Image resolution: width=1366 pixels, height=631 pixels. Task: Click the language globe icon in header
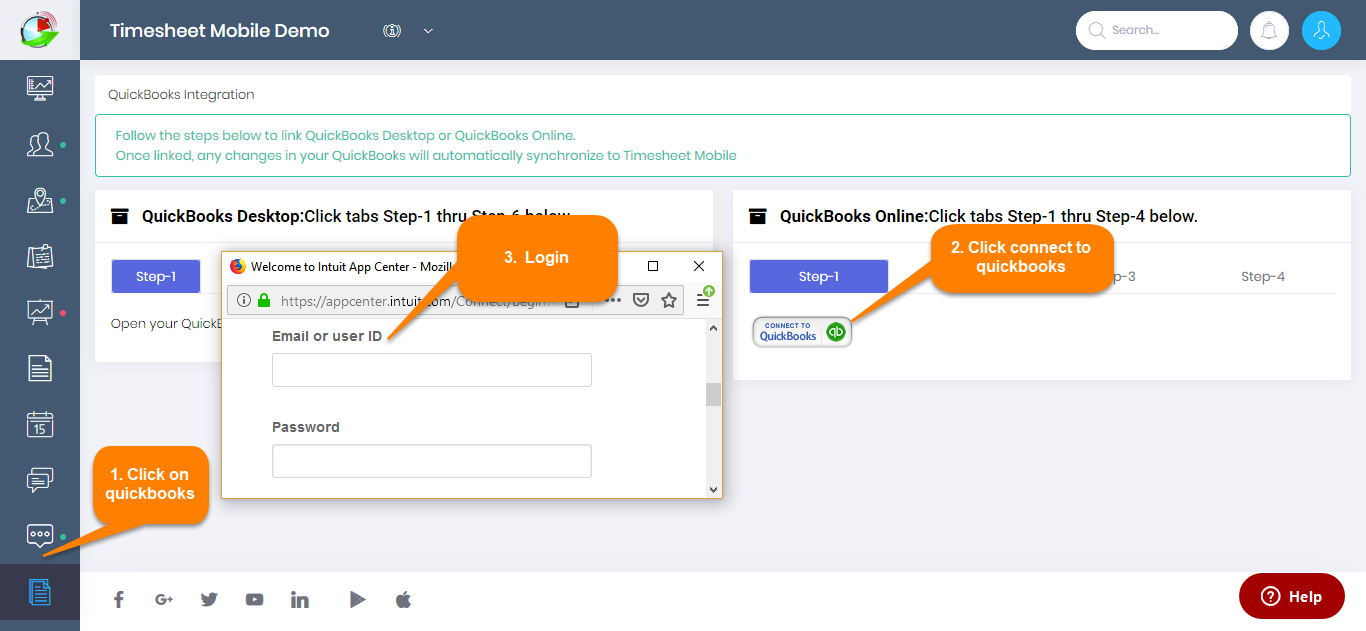click(x=392, y=31)
